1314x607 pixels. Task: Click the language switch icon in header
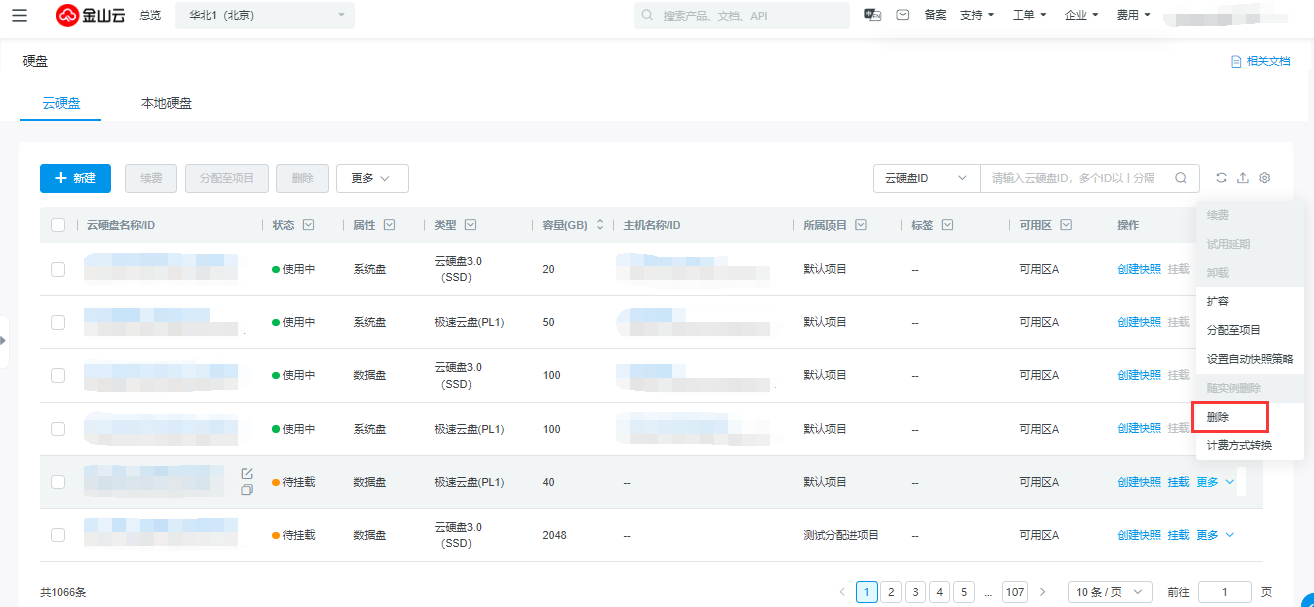[872, 15]
